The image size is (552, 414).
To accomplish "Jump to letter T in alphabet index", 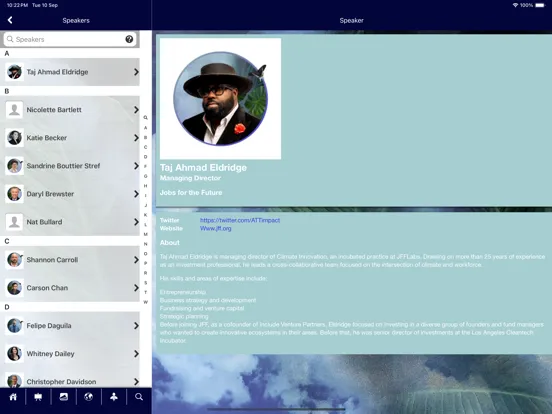I will point(145,292).
